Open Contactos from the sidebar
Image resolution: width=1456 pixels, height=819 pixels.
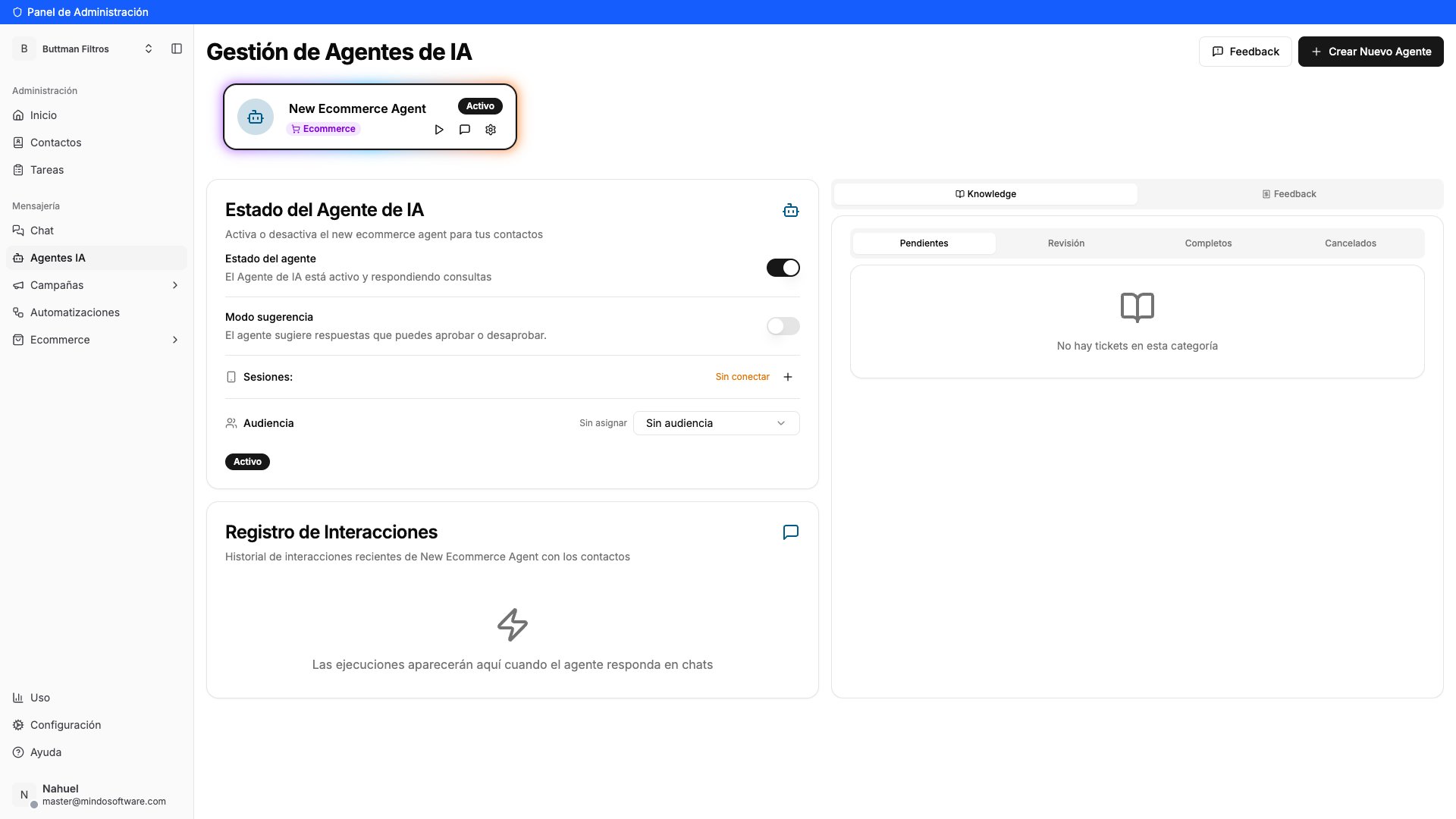(x=96, y=143)
